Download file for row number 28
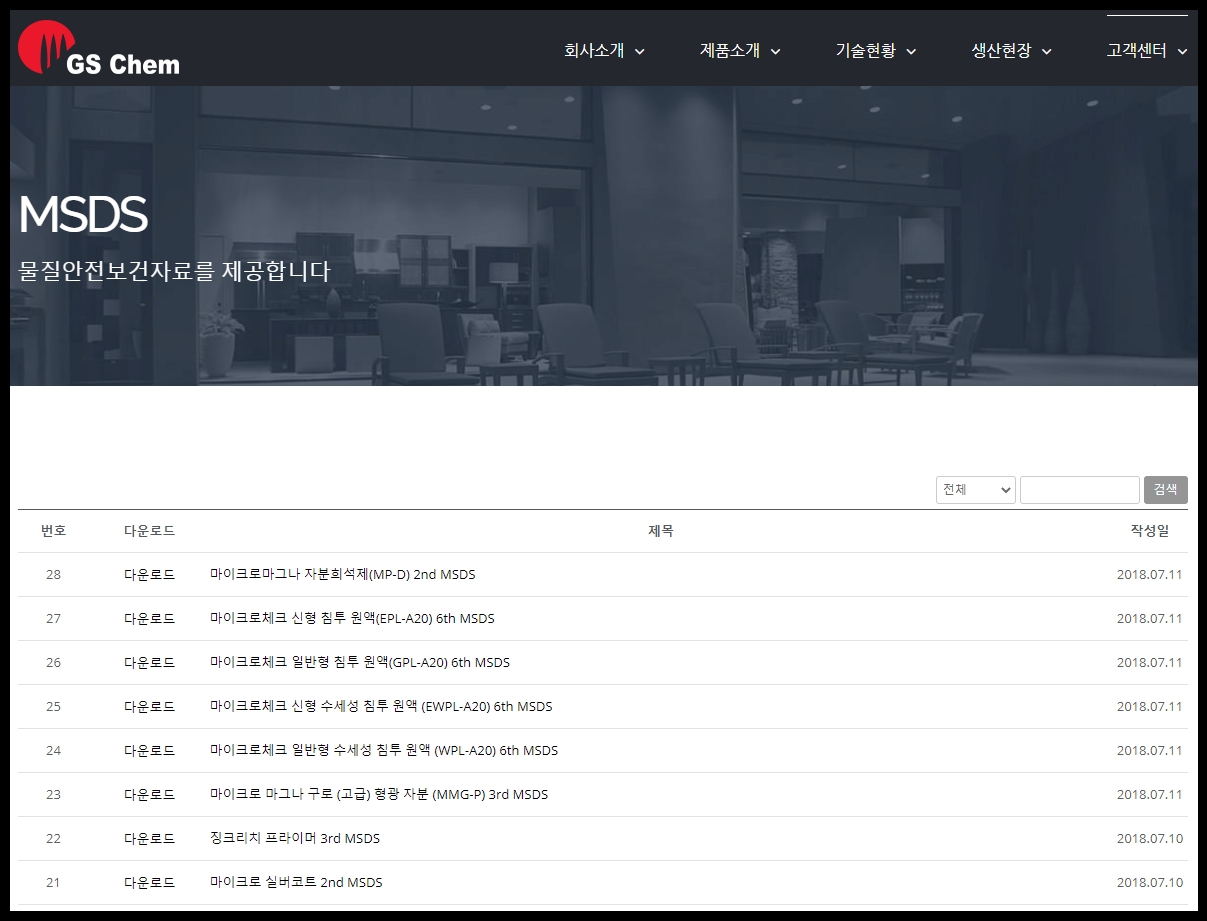Screen dimensions: 1207x921 tap(150, 575)
